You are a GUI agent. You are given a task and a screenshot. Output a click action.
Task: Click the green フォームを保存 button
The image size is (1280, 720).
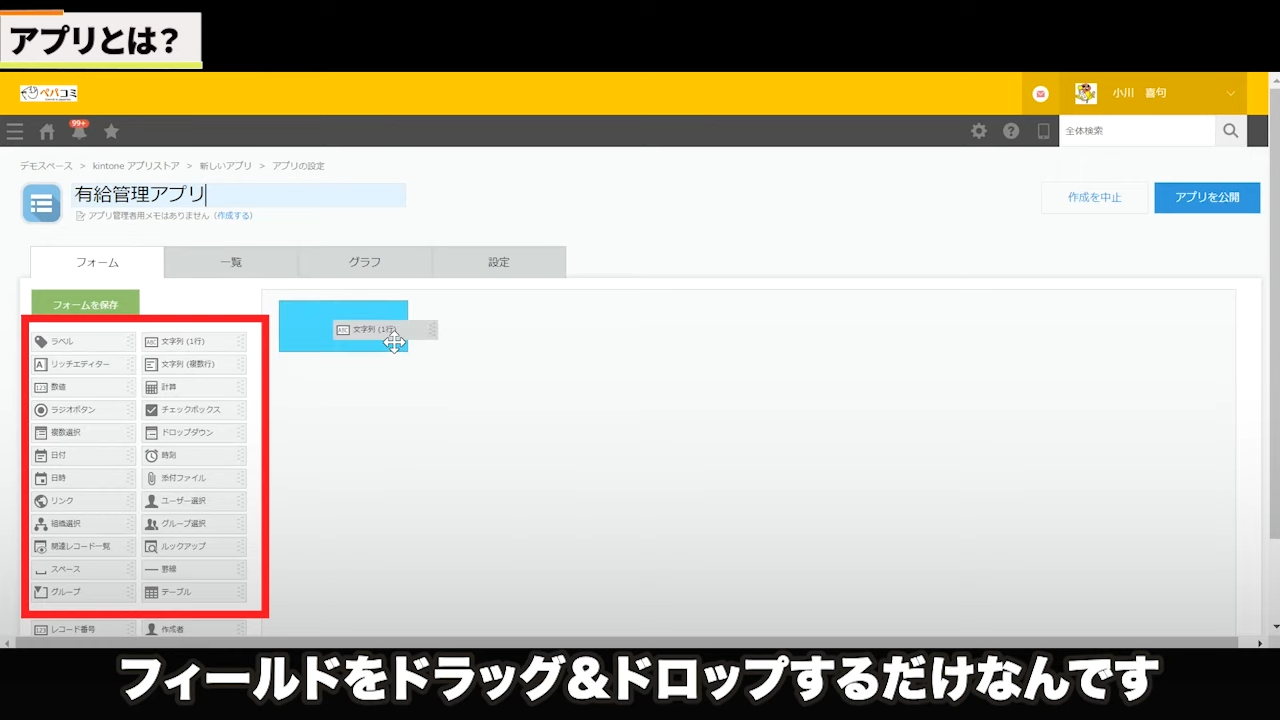click(x=85, y=304)
